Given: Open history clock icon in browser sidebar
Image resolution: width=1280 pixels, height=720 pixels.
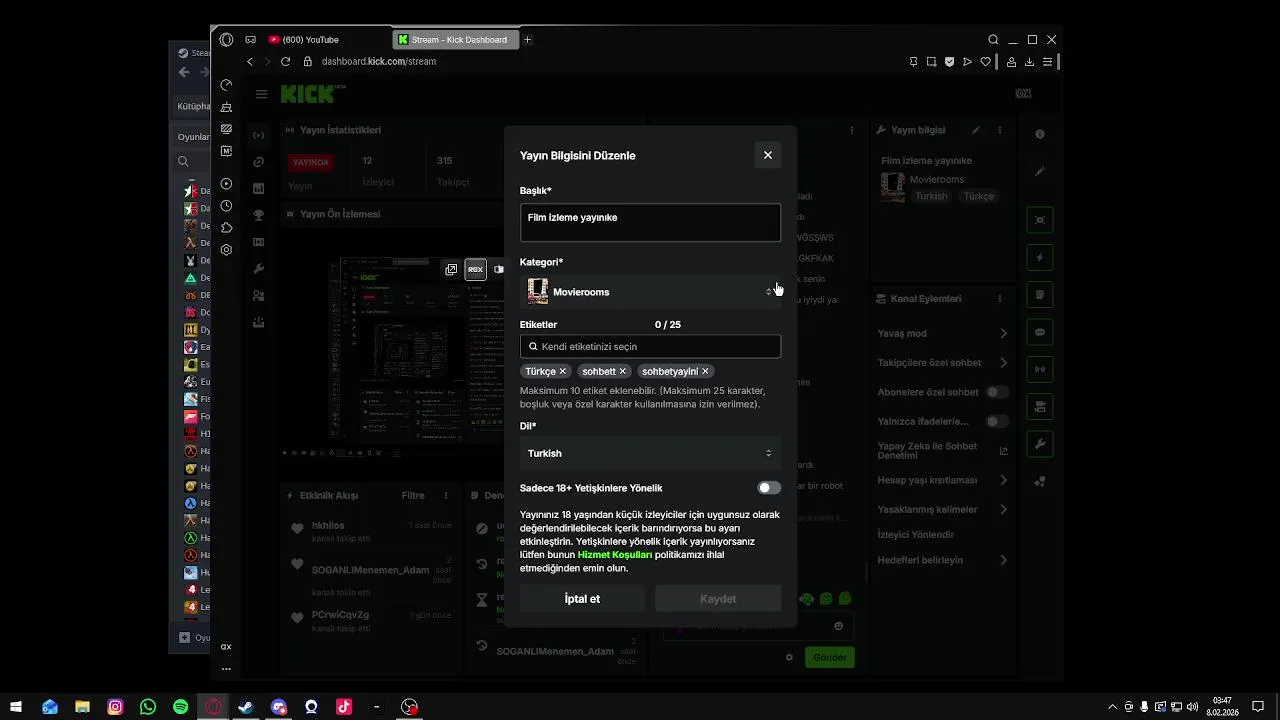Looking at the screenshot, I should (x=226, y=206).
